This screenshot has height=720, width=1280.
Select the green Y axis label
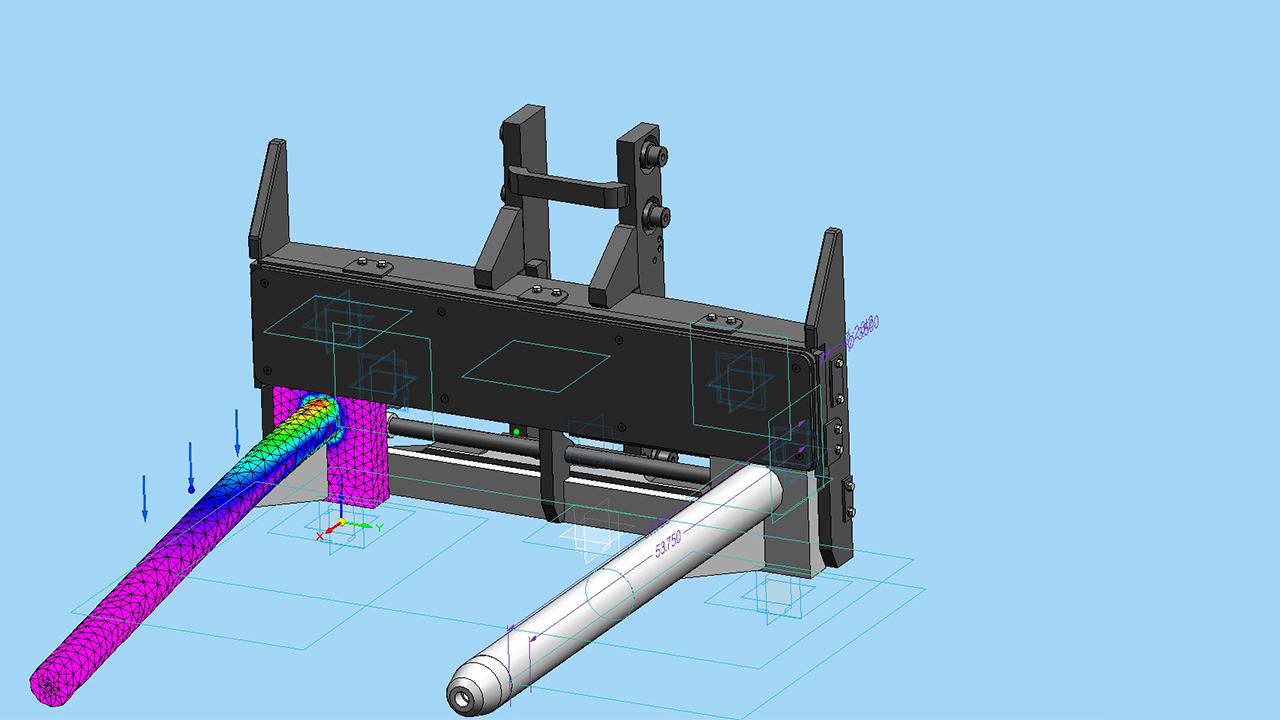click(380, 527)
